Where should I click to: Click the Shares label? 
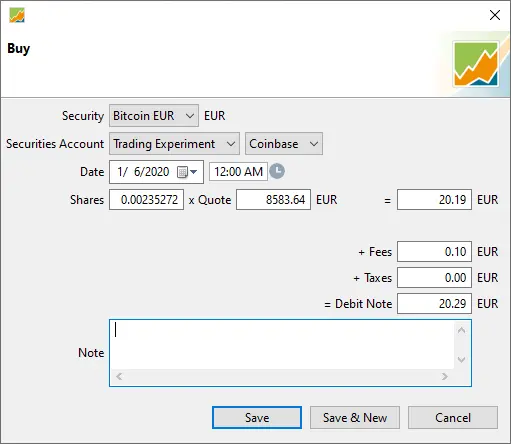click(x=87, y=200)
